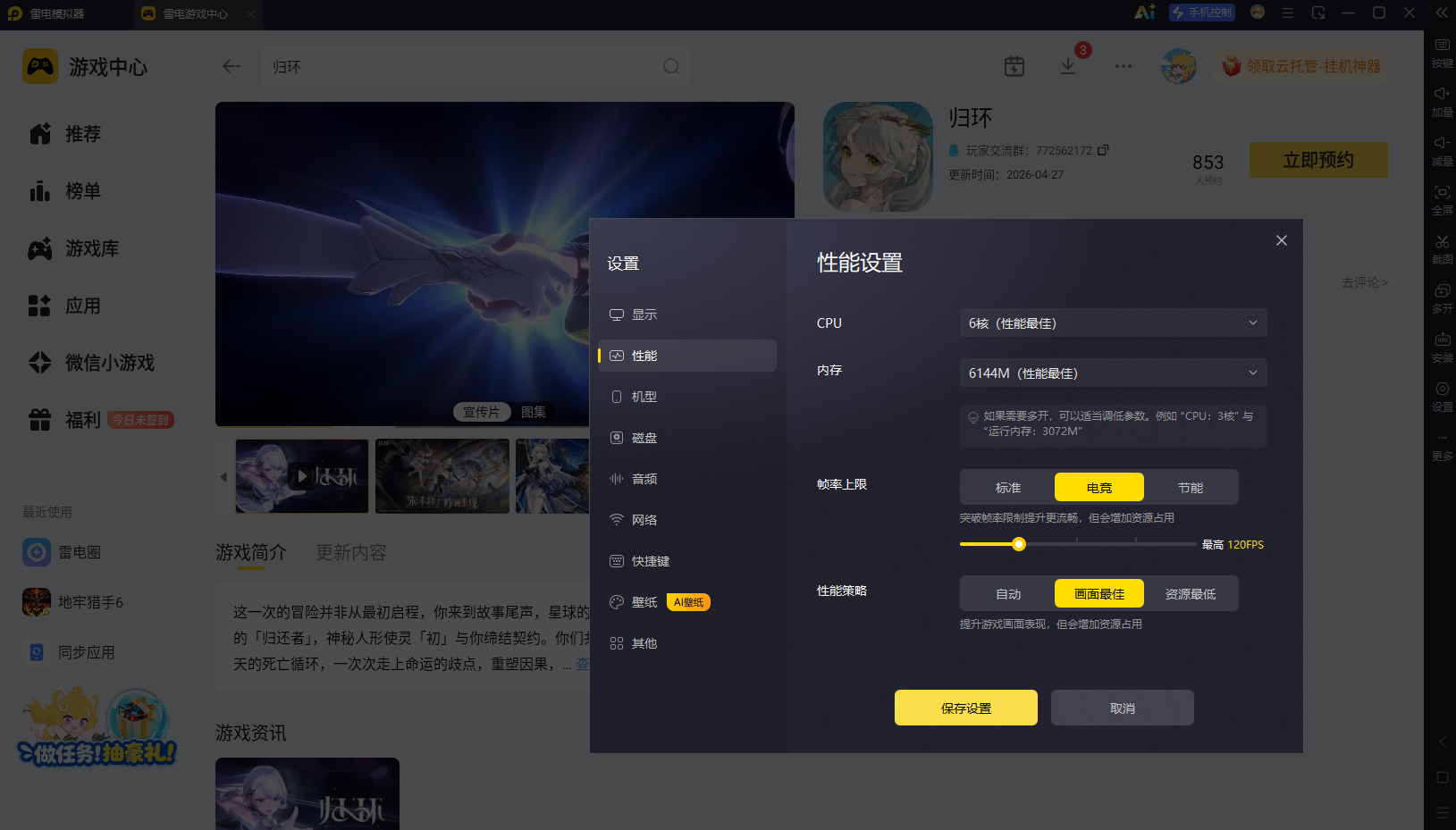
Task: Expand the CPU cores dropdown
Action: coord(1113,323)
